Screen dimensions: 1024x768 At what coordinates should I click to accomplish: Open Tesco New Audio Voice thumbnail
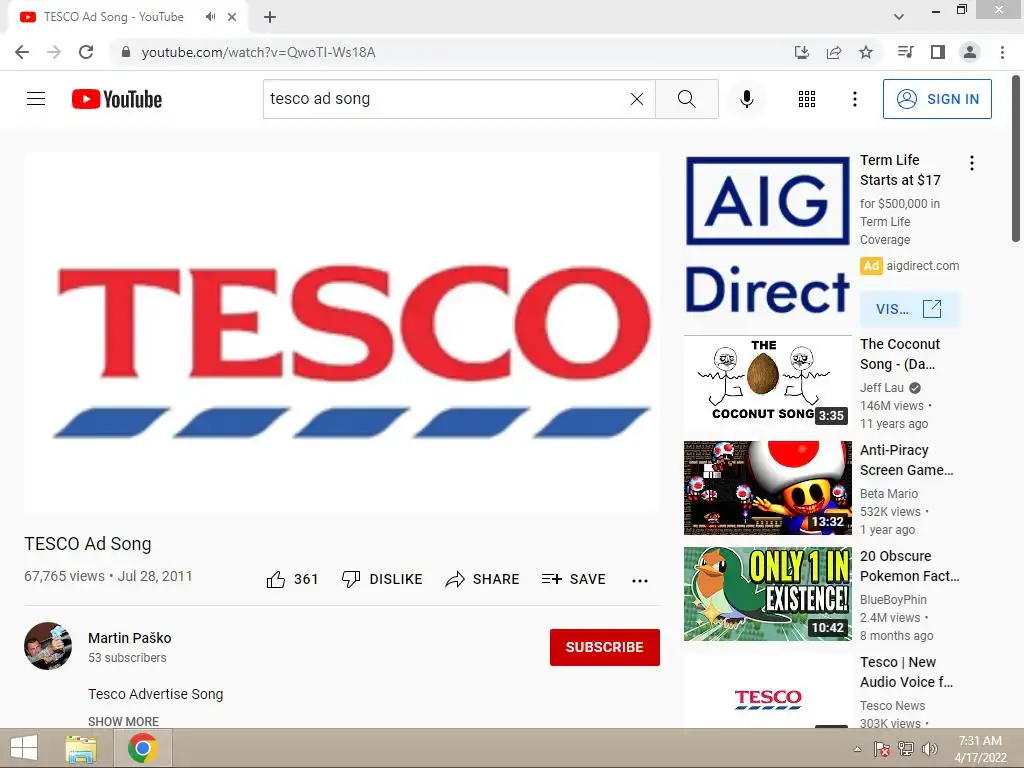(768, 691)
